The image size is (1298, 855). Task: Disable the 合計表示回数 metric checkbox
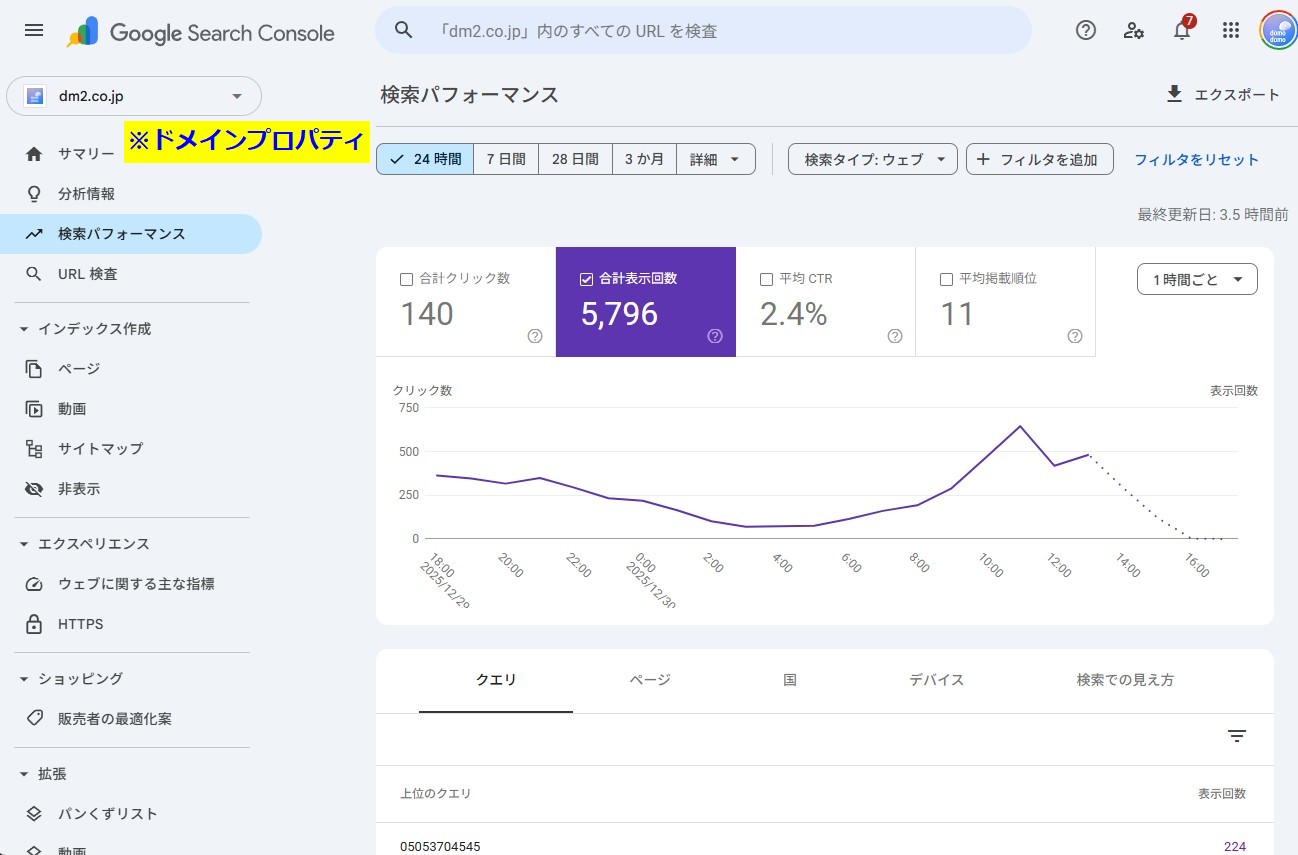(x=586, y=279)
